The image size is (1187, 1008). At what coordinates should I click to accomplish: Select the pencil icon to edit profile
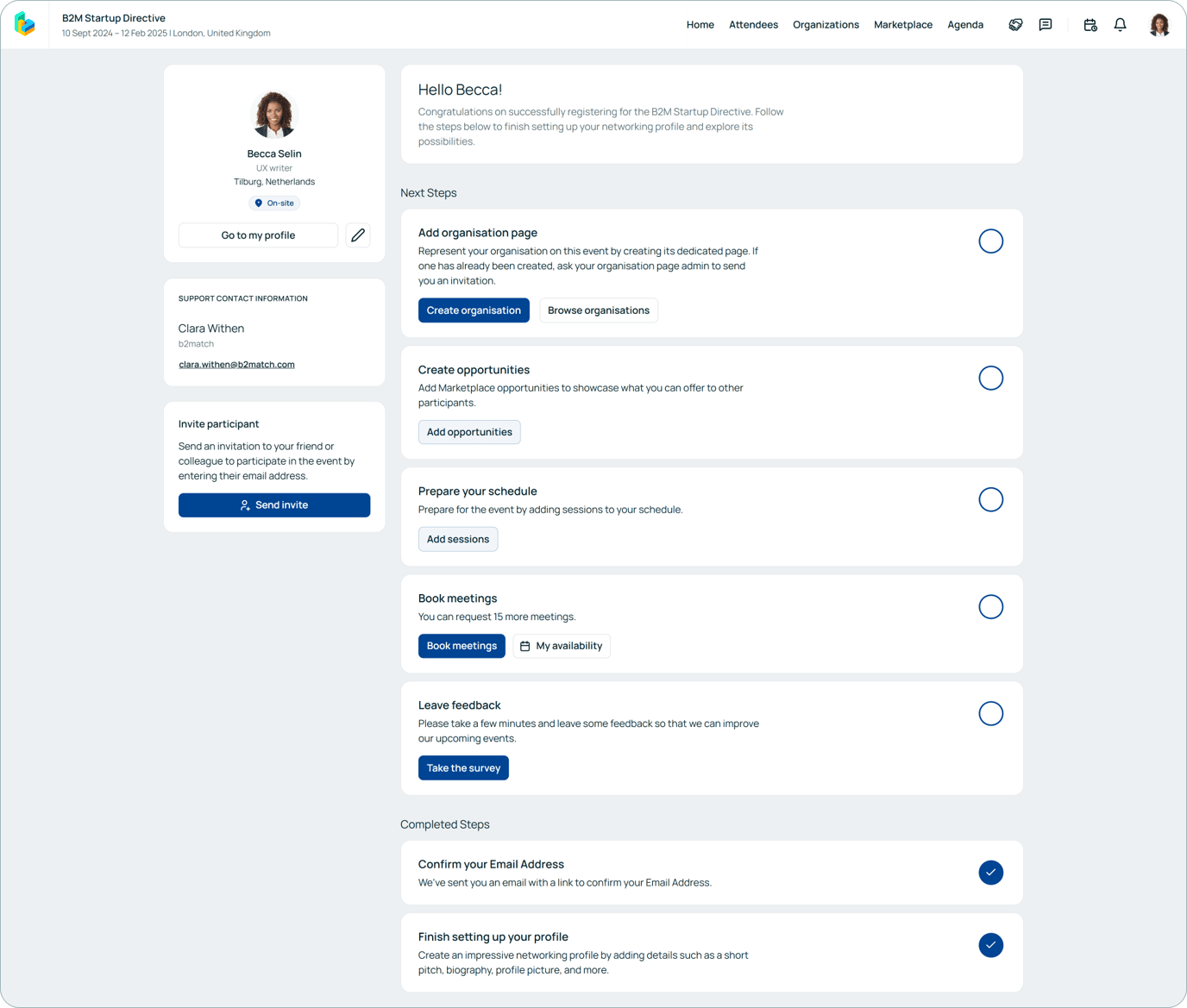click(x=358, y=235)
